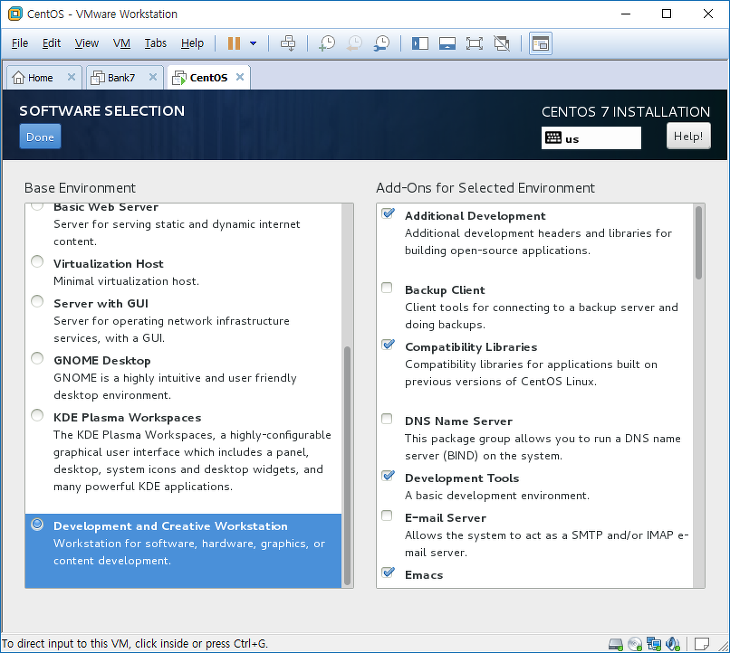730x653 pixels.
Task: Click the 'Backup Client' title text
Action: click(445, 290)
